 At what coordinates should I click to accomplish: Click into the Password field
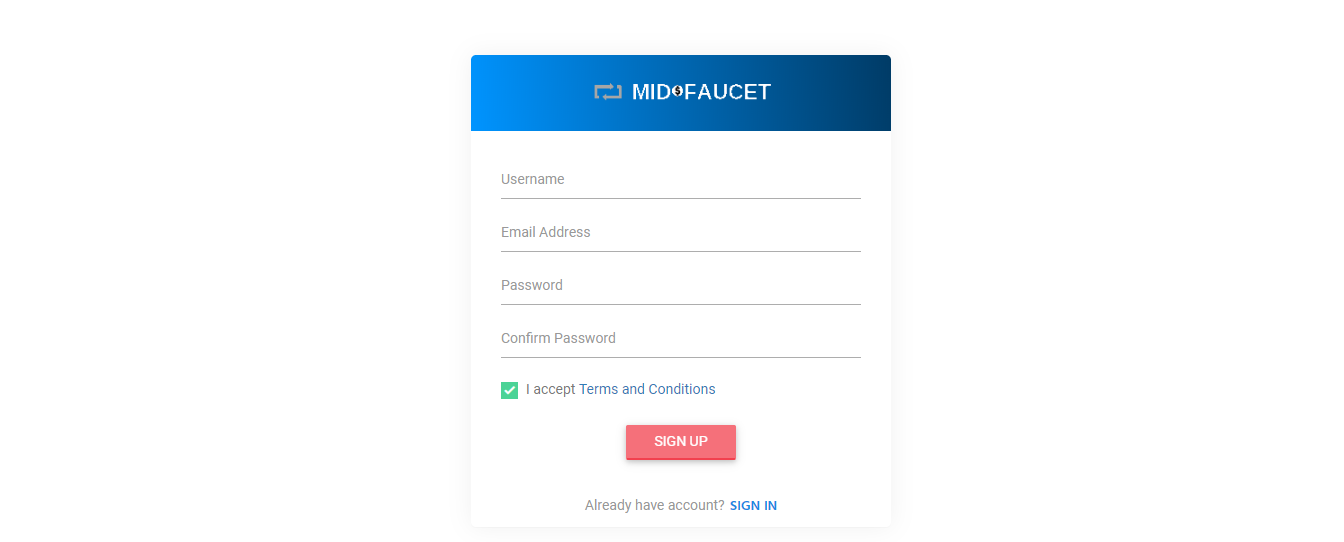[681, 286]
